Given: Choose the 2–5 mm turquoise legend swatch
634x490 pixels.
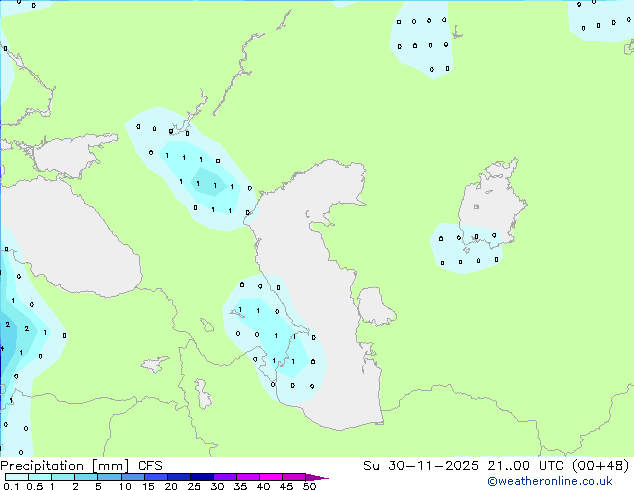Looking at the screenshot, I should click(86, 477).
